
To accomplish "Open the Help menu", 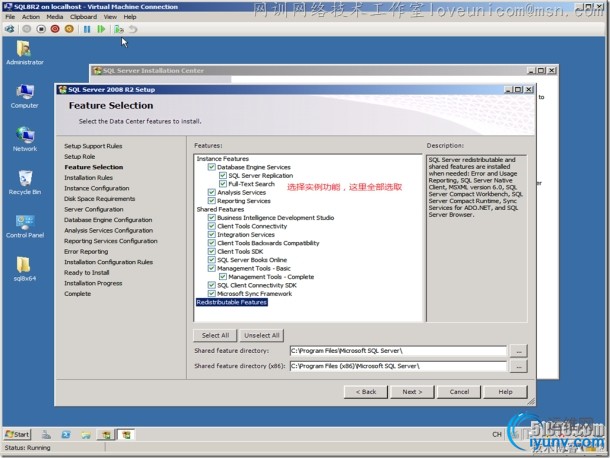I will coord(130,17).
